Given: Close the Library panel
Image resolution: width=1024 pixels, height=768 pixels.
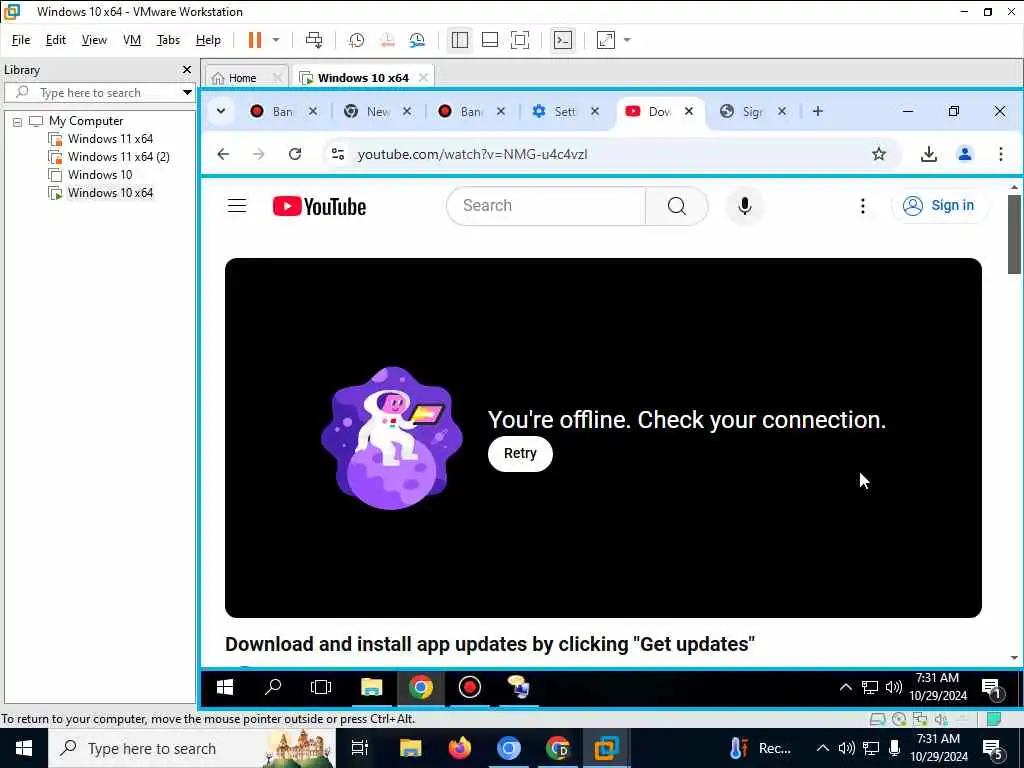Looking at the screenshot, I should (187, 69).
